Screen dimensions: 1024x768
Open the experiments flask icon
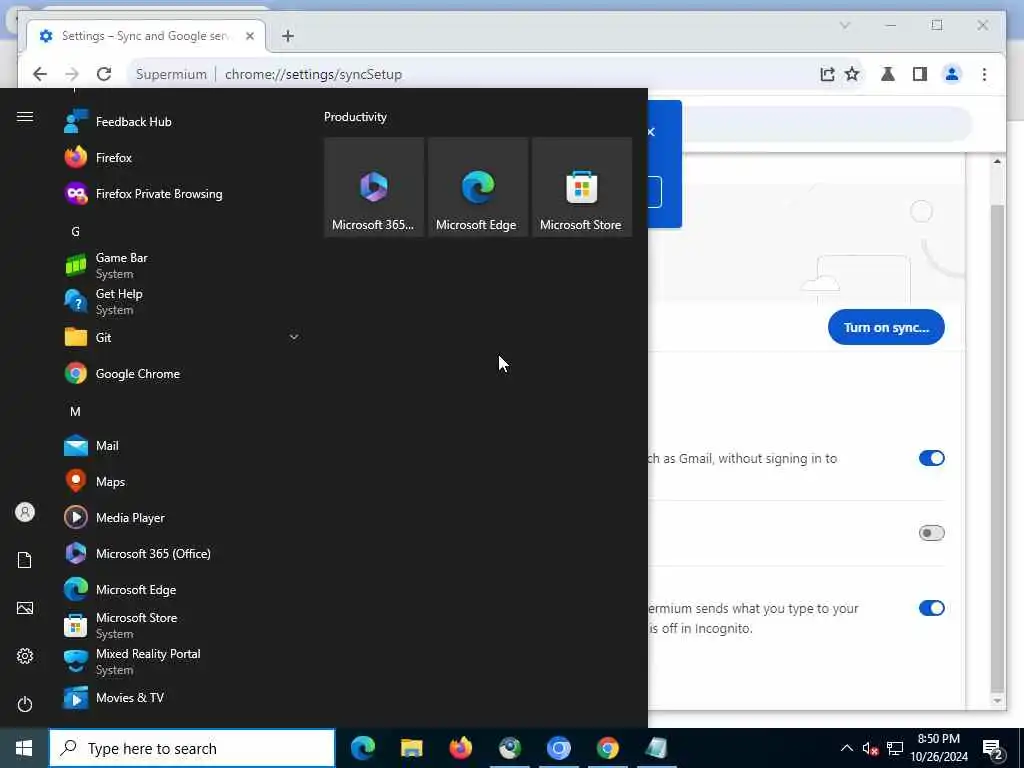click(888, 74)
